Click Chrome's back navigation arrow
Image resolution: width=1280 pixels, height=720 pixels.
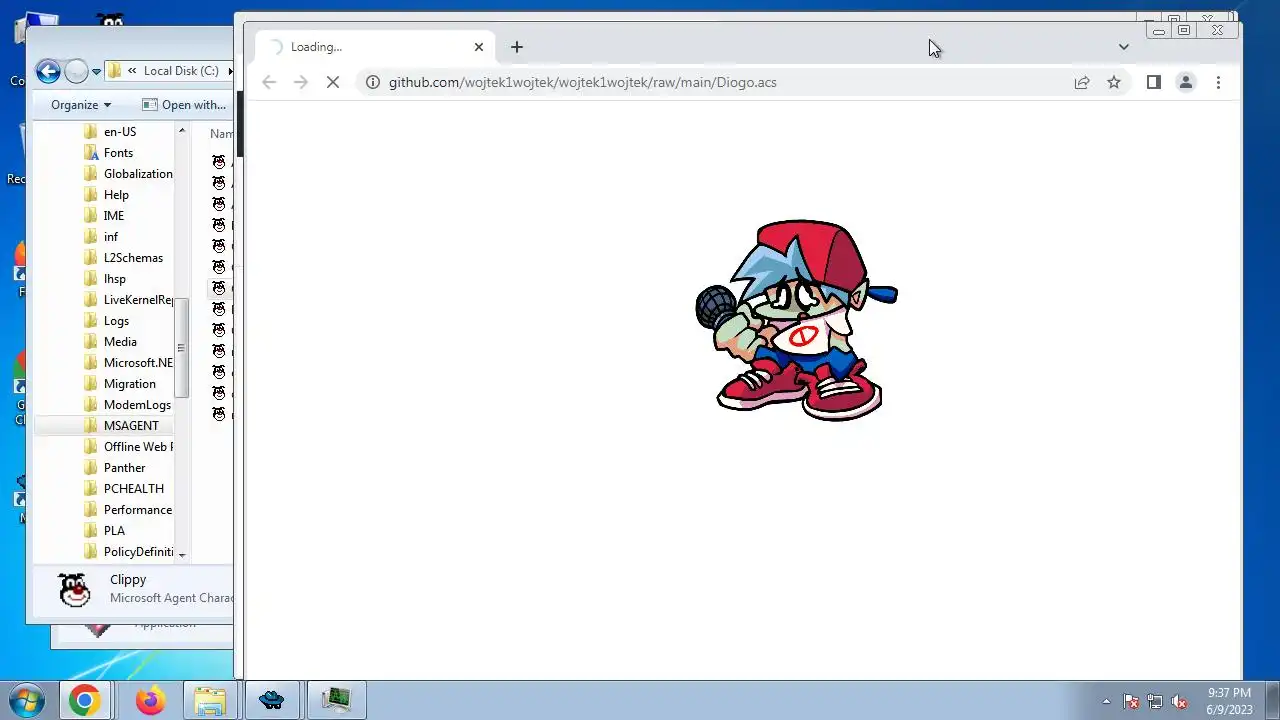(x=269, y=82)
